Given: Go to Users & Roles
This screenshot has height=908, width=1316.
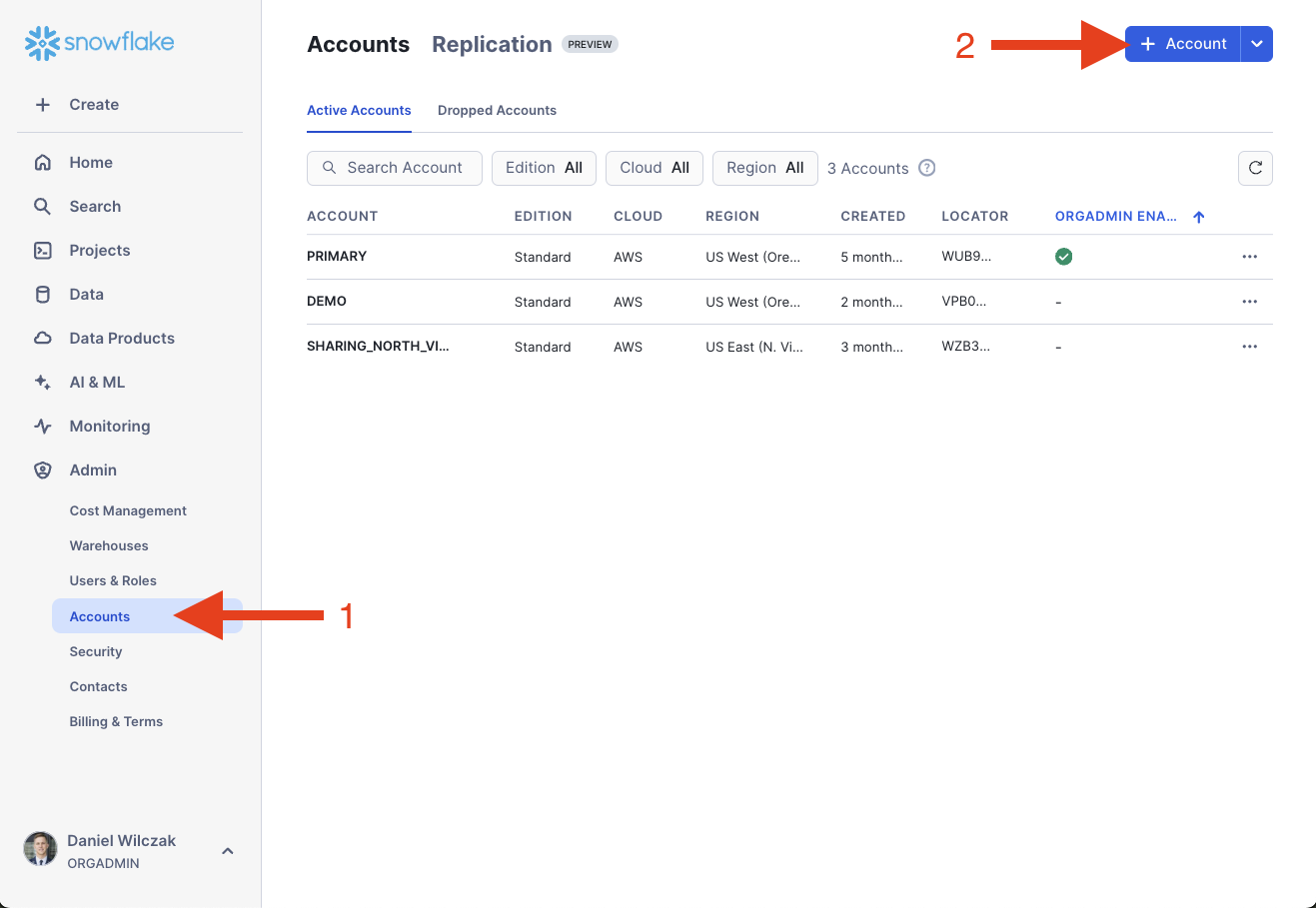Looking at the screenshot, I should point(113,581).
